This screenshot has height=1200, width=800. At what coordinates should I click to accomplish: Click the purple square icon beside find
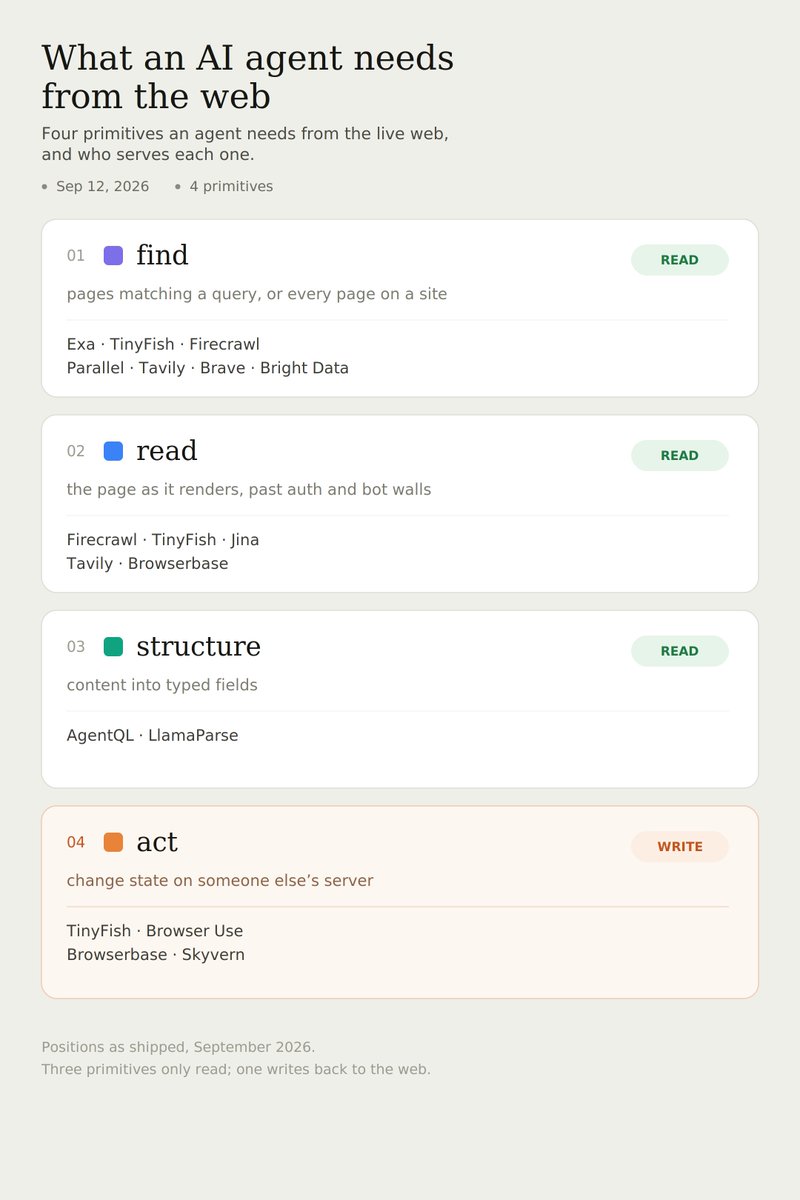point(113,255)
